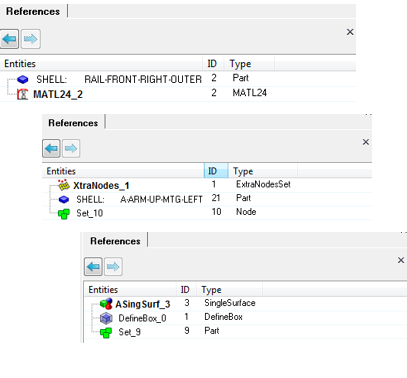
Task: Sort bottom panel by ID column
Action: click(x=186, y=290)
